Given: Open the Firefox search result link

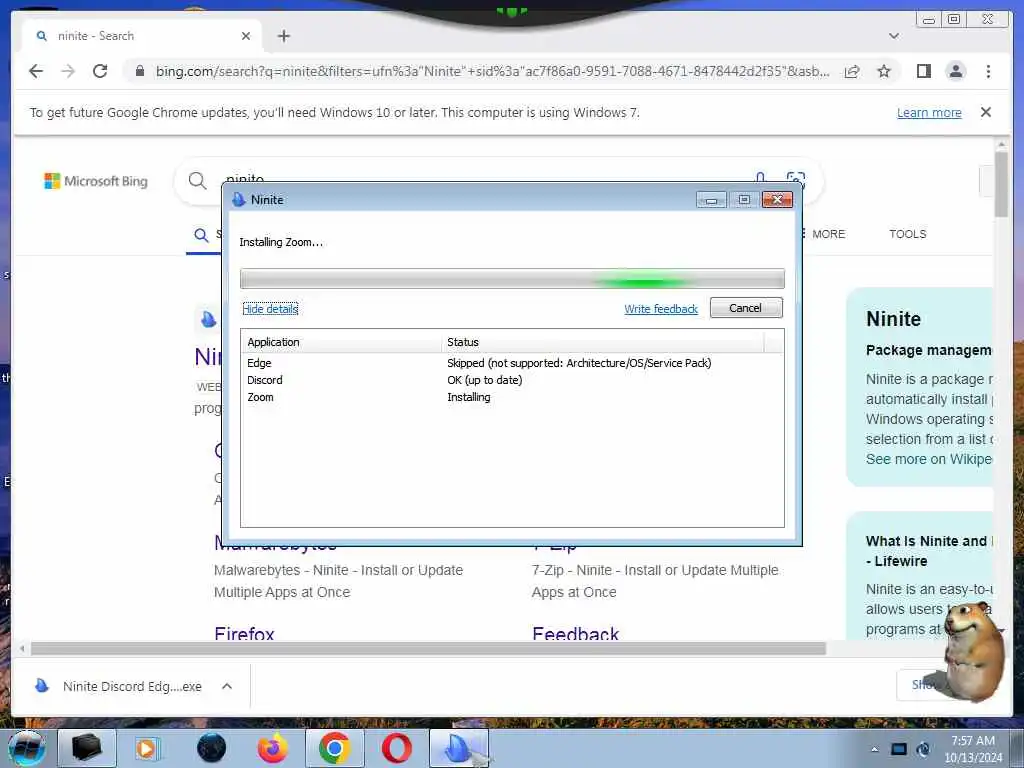Looking at the screenshot, I should [x=244, y=632].
